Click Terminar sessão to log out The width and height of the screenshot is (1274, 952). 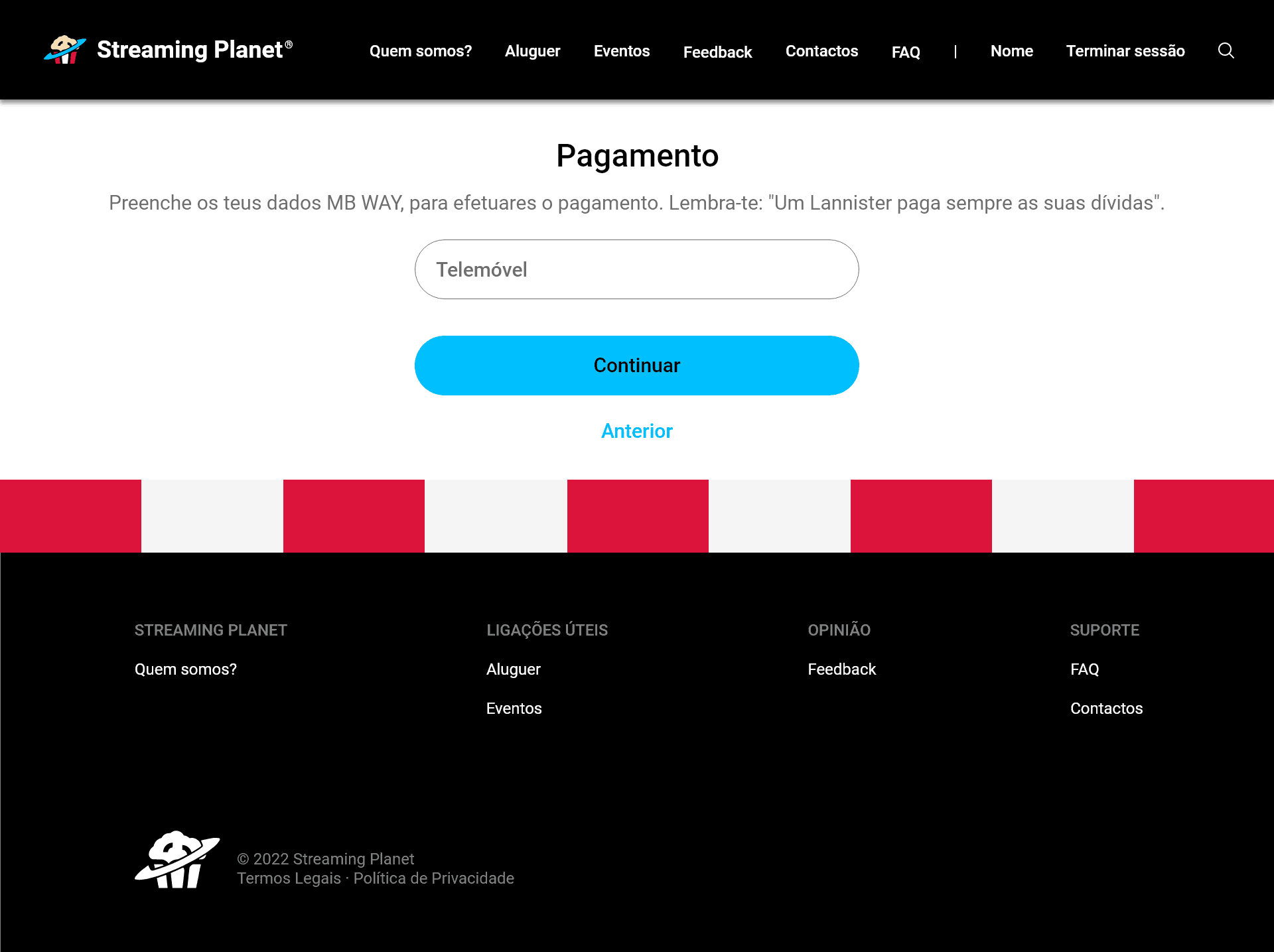pos(1125,50)
